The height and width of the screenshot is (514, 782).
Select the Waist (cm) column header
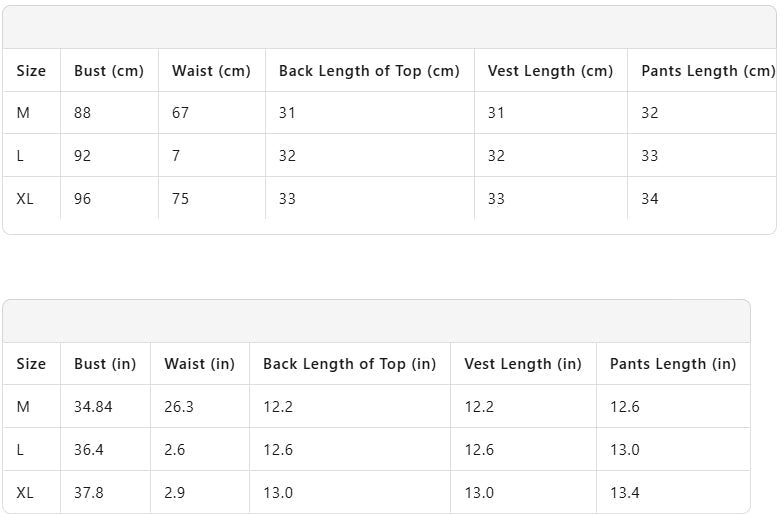click(211, 71)
